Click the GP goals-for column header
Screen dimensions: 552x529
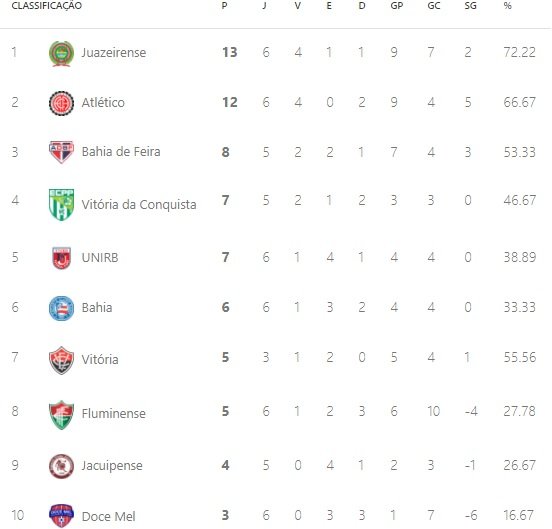(397, 6)
